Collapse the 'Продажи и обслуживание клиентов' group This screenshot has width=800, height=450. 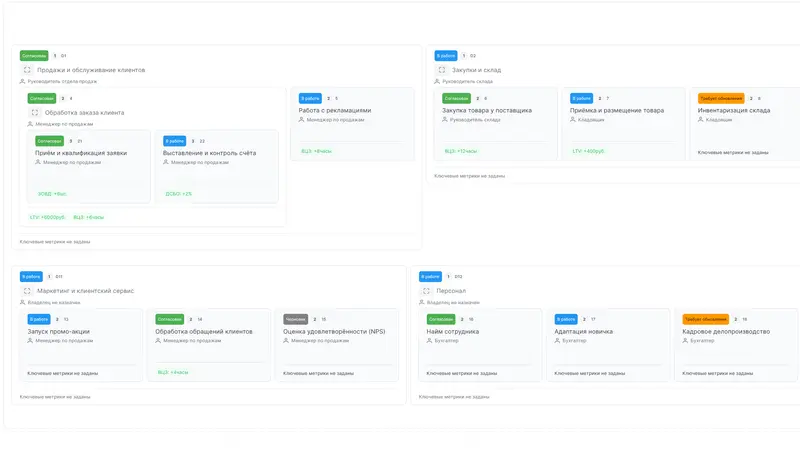[27, 70]
